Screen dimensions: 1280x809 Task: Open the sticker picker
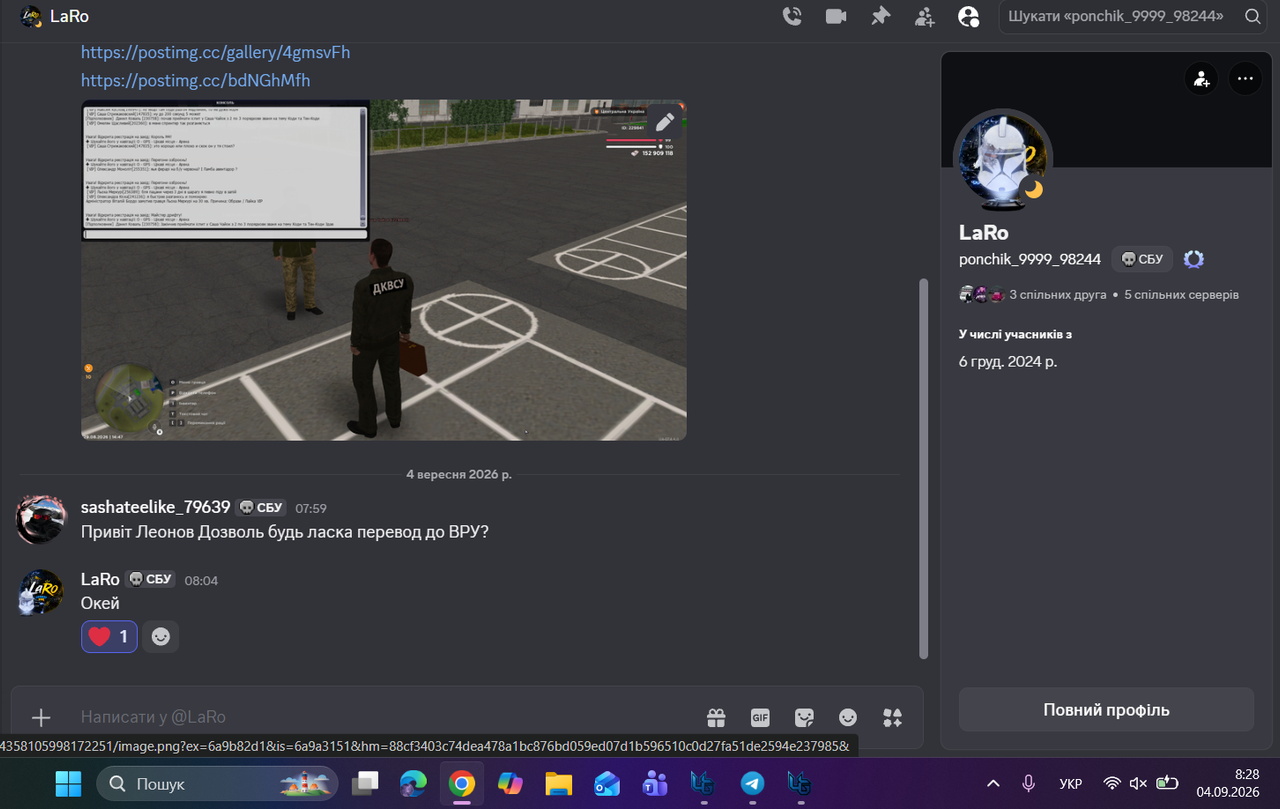point(804,717)
